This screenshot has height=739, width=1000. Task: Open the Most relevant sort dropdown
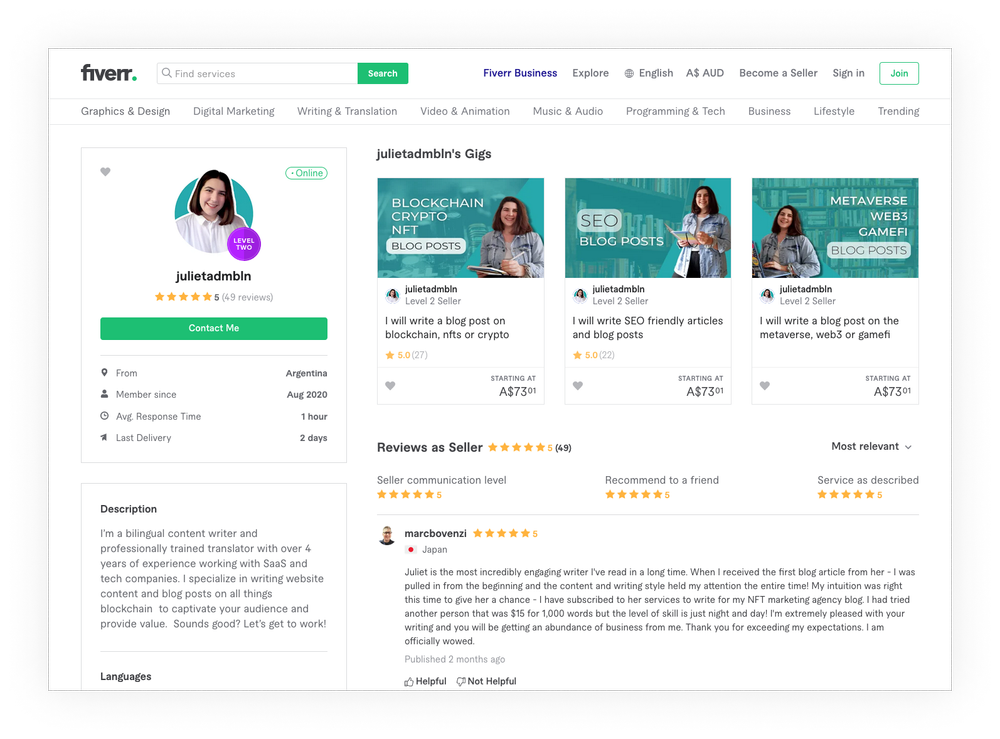[870, 447]
